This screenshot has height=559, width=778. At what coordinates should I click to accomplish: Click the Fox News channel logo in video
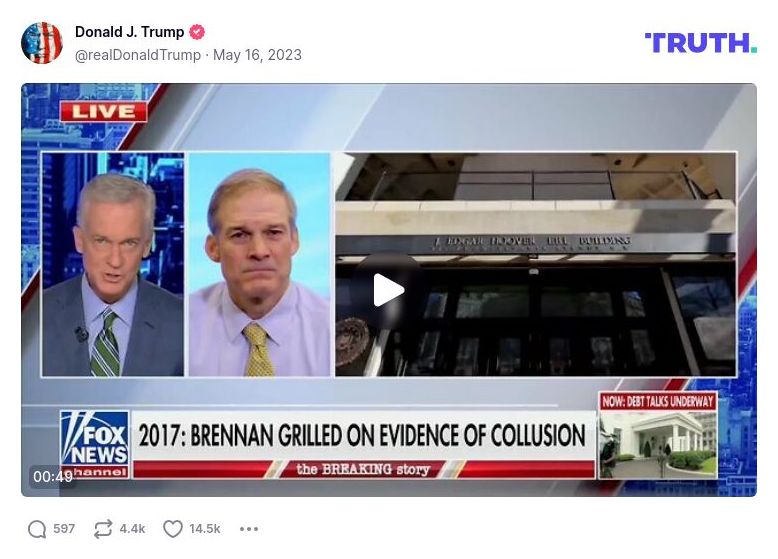[x=95, y=444]
